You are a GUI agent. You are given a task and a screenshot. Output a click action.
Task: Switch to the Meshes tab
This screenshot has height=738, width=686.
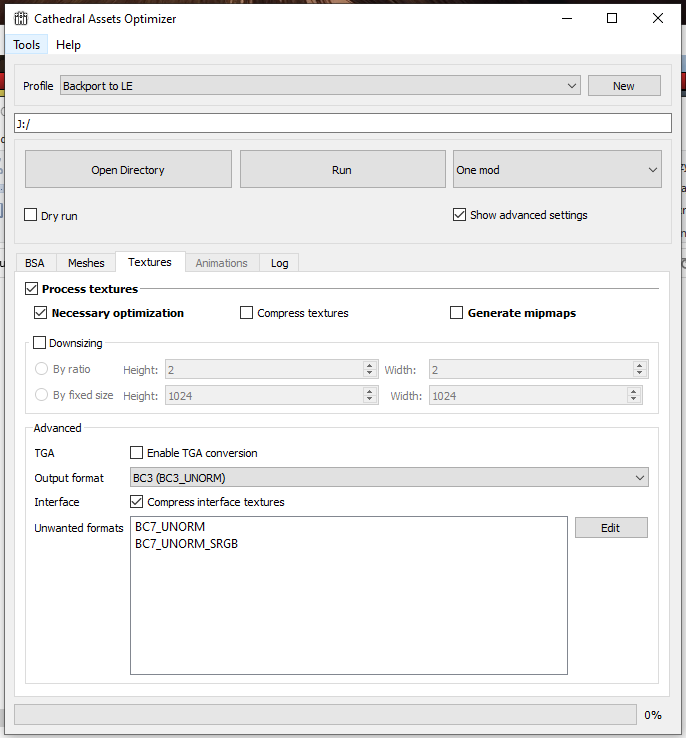tap(86, 263)
